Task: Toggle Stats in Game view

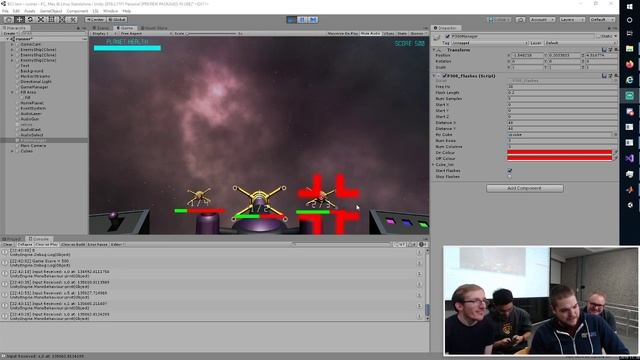Action: [402, 33]
